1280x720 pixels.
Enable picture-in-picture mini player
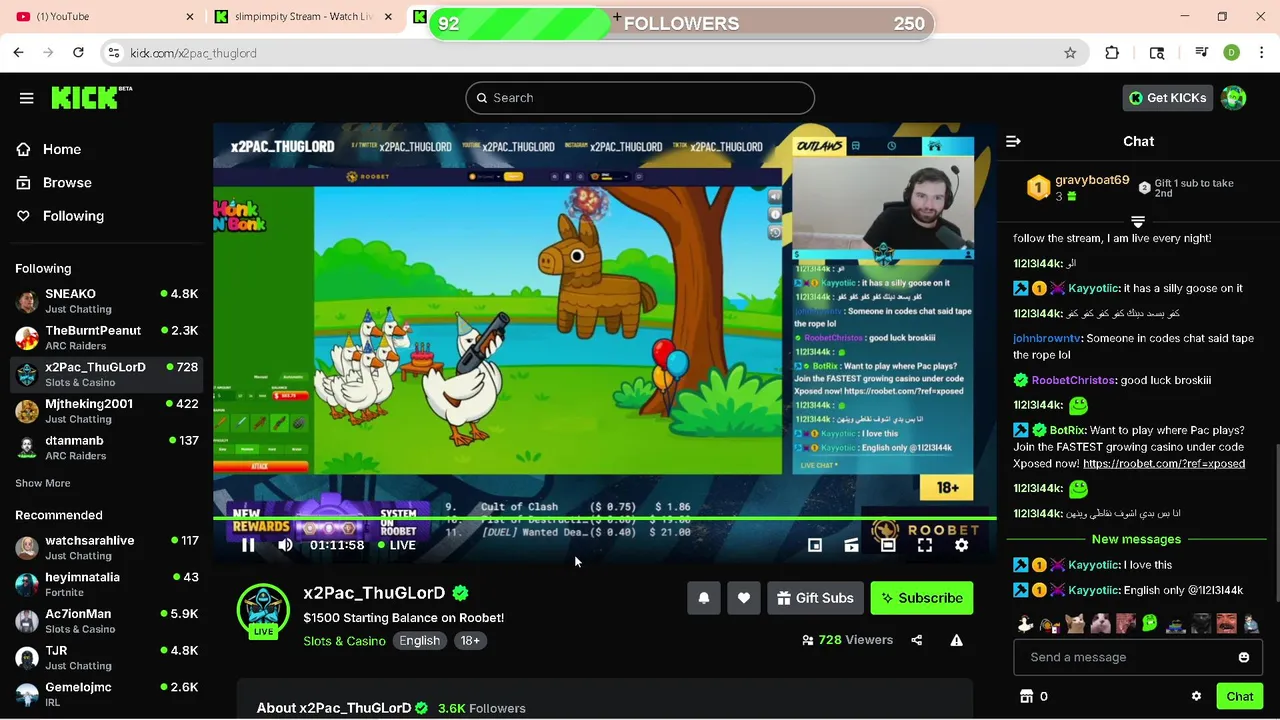(815, 545)
